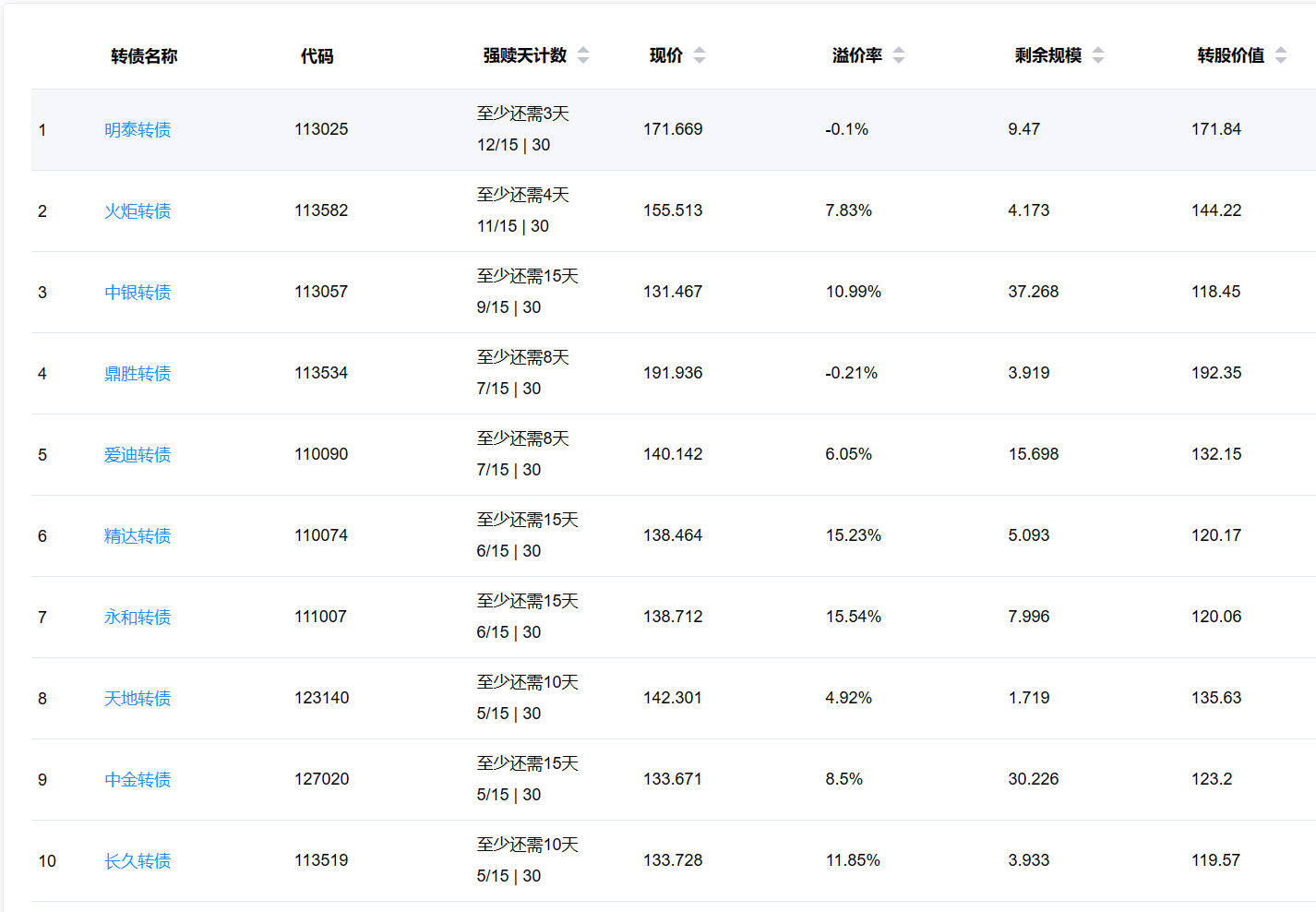Open the 天地转债 link
The height and width of the screenshot is (912, 1316).
[x=138, y=699]
